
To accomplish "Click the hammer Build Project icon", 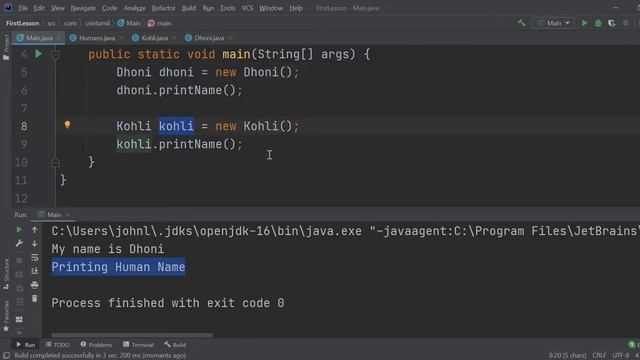I will [522, 23].
